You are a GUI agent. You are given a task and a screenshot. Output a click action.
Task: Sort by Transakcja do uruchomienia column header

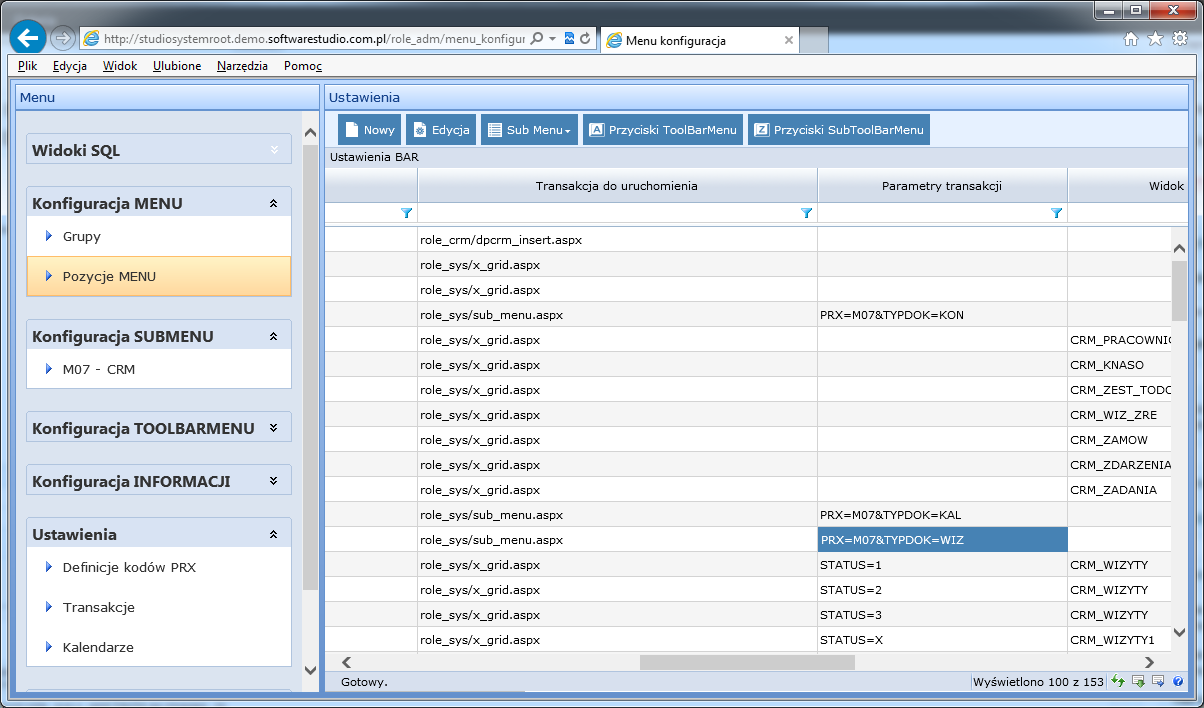[617, 185]
